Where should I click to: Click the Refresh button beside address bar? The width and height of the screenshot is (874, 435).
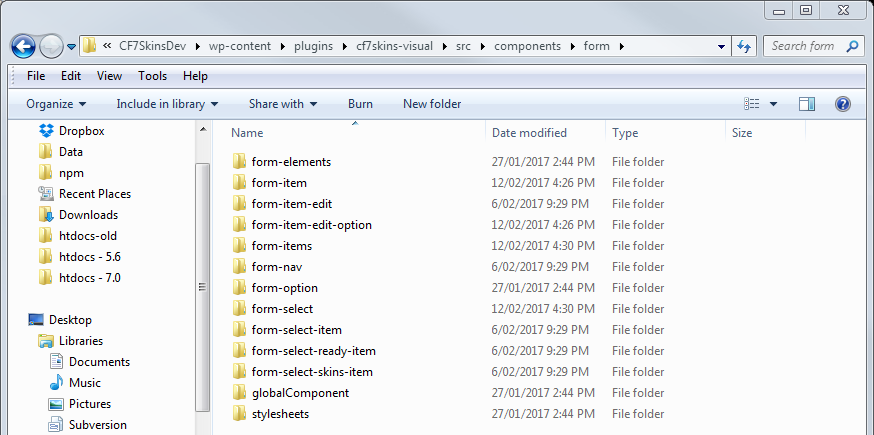click(744, 46)
